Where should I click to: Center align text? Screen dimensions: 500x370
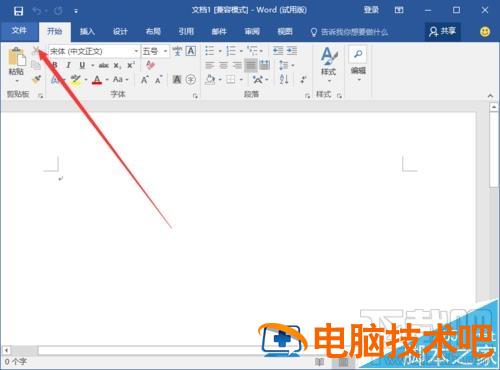(x=223, y=65)
